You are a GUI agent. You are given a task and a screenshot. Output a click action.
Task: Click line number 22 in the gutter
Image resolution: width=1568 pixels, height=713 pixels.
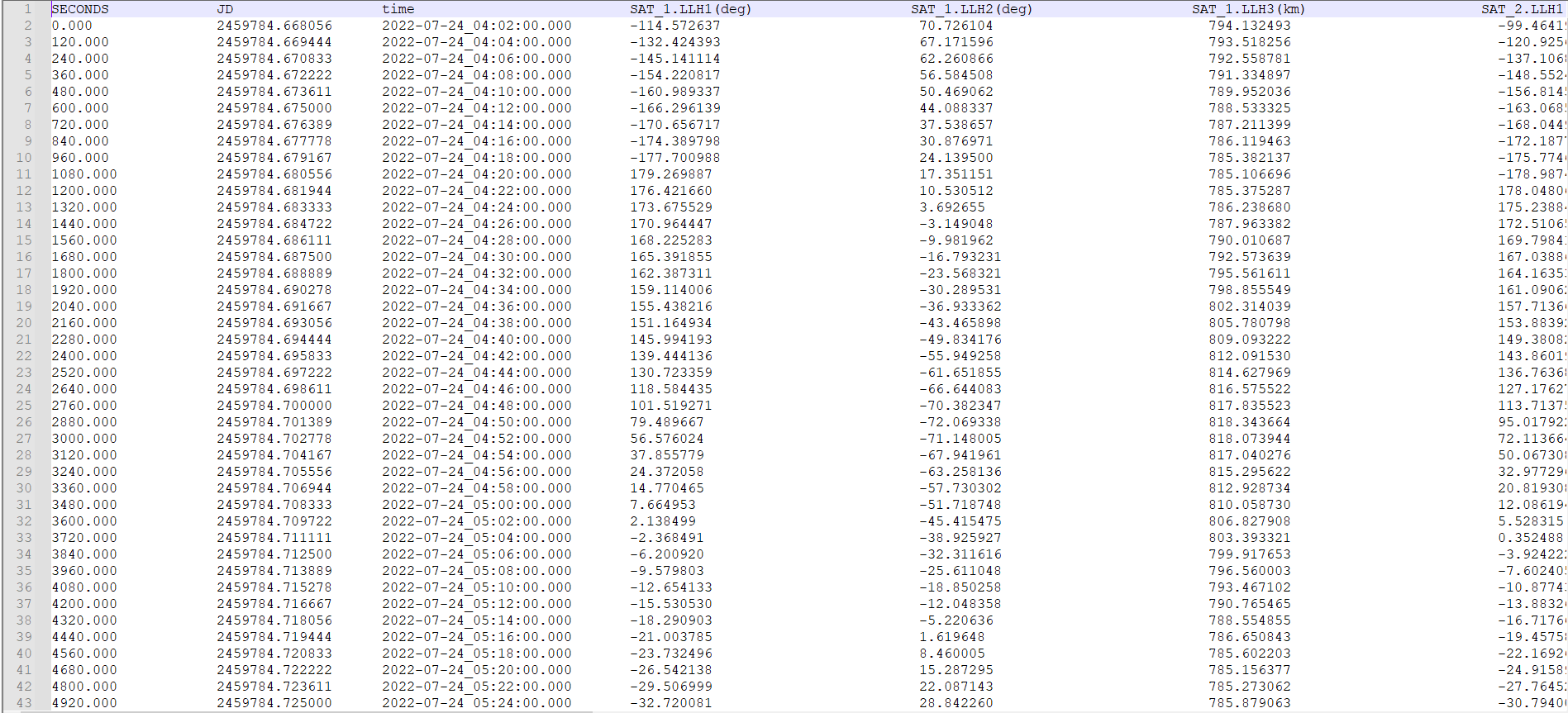point(24,356)
